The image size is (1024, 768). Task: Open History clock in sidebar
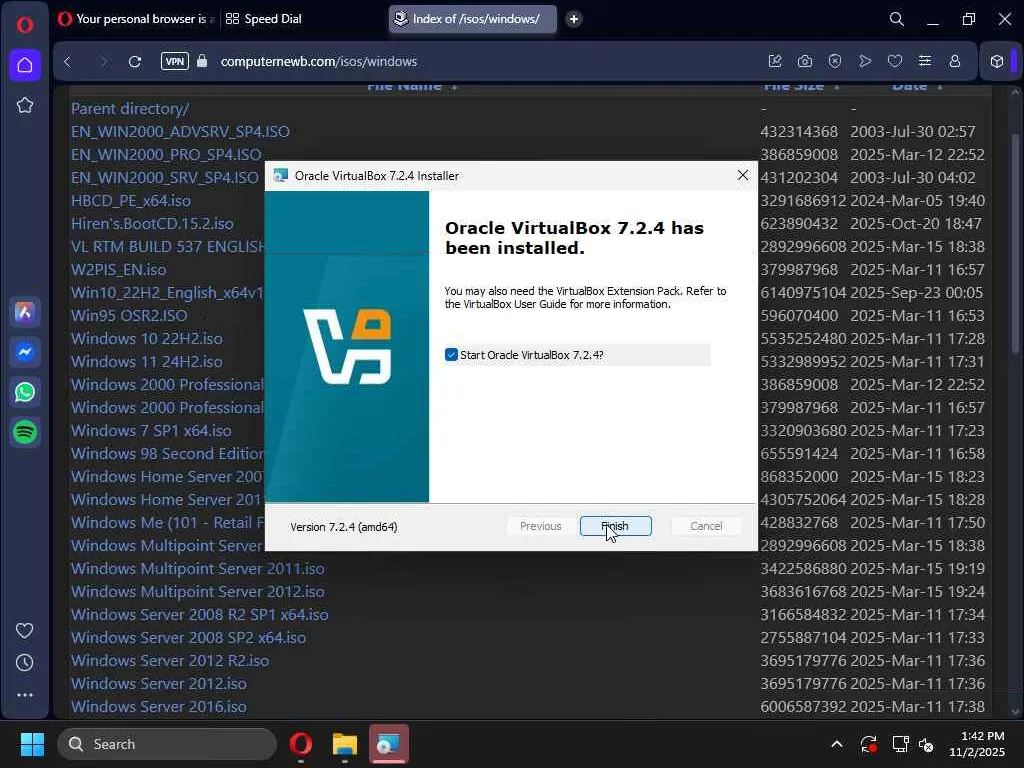[x=25, y=662]
